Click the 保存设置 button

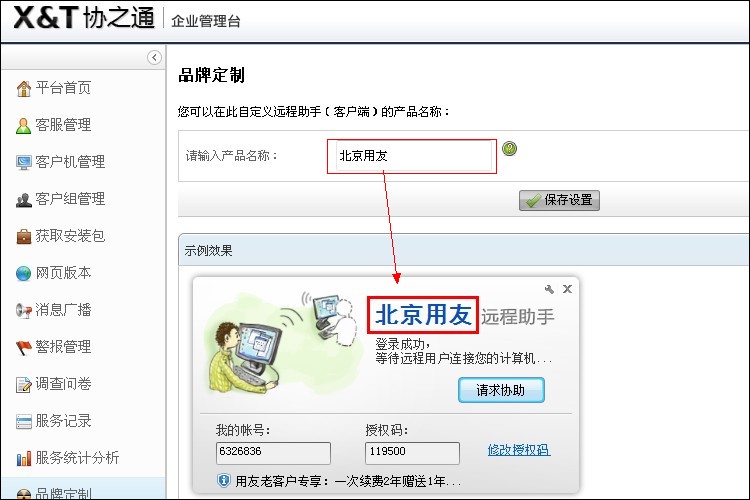(559, 200)
